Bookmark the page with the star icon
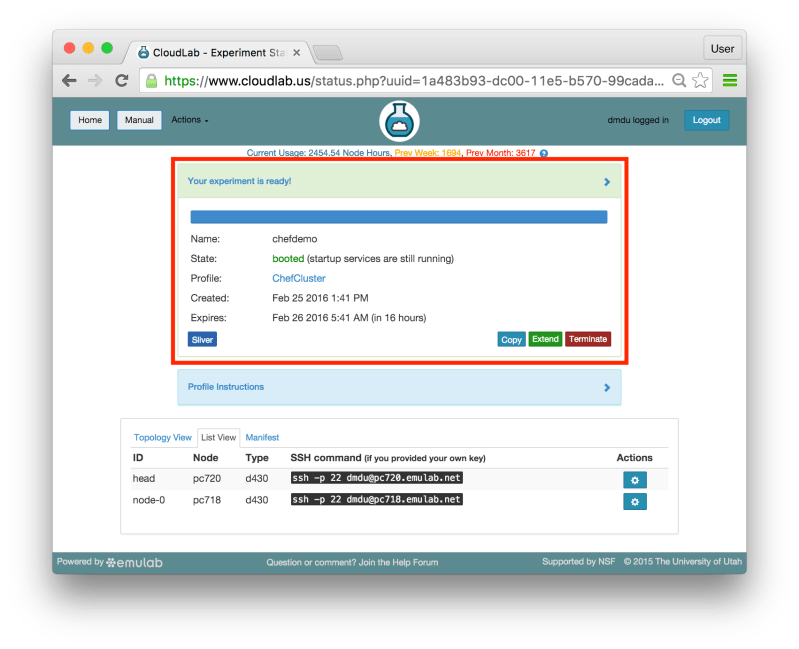 point(700,80)
